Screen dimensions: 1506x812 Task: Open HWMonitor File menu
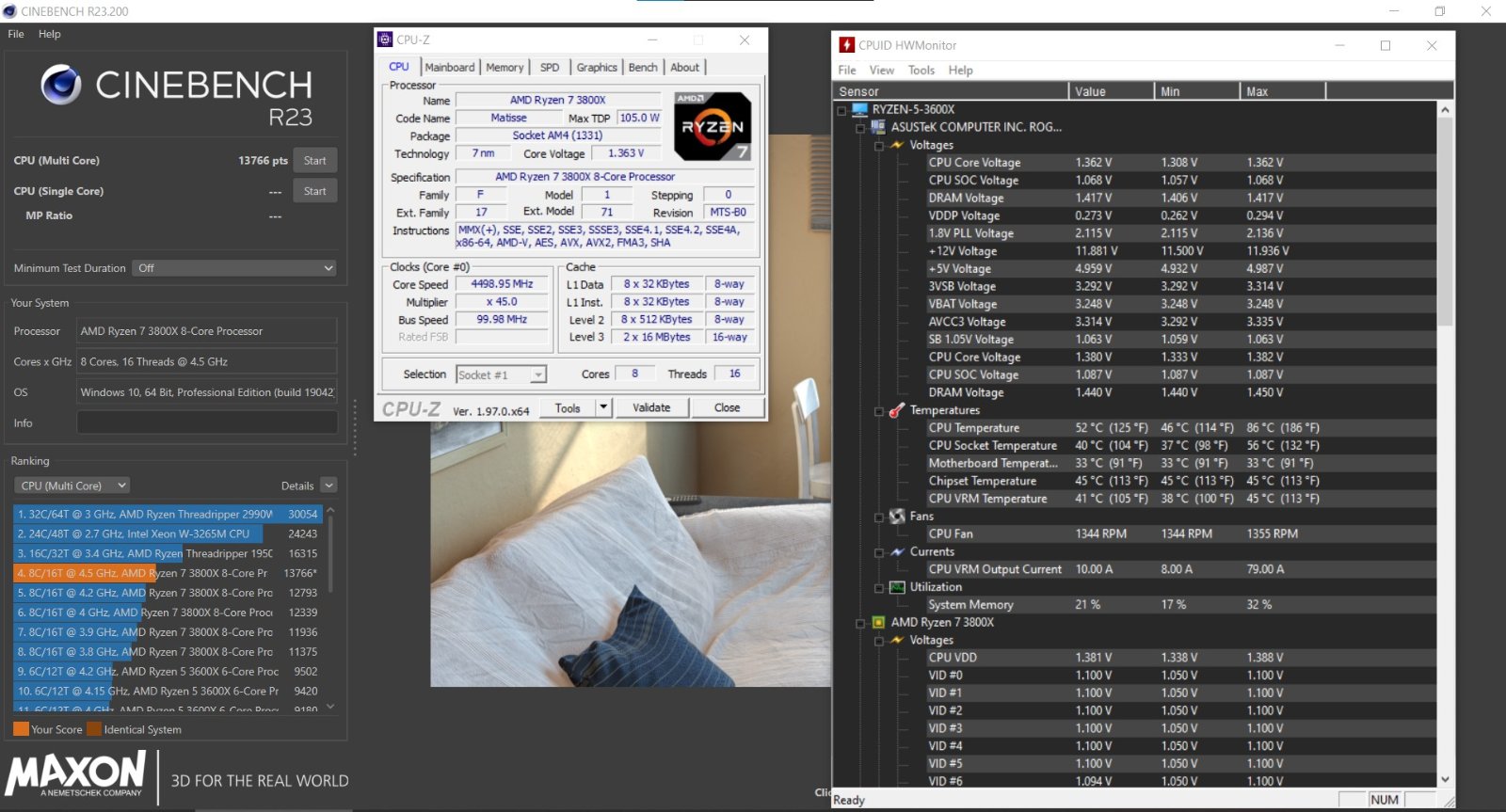[847, 71]
